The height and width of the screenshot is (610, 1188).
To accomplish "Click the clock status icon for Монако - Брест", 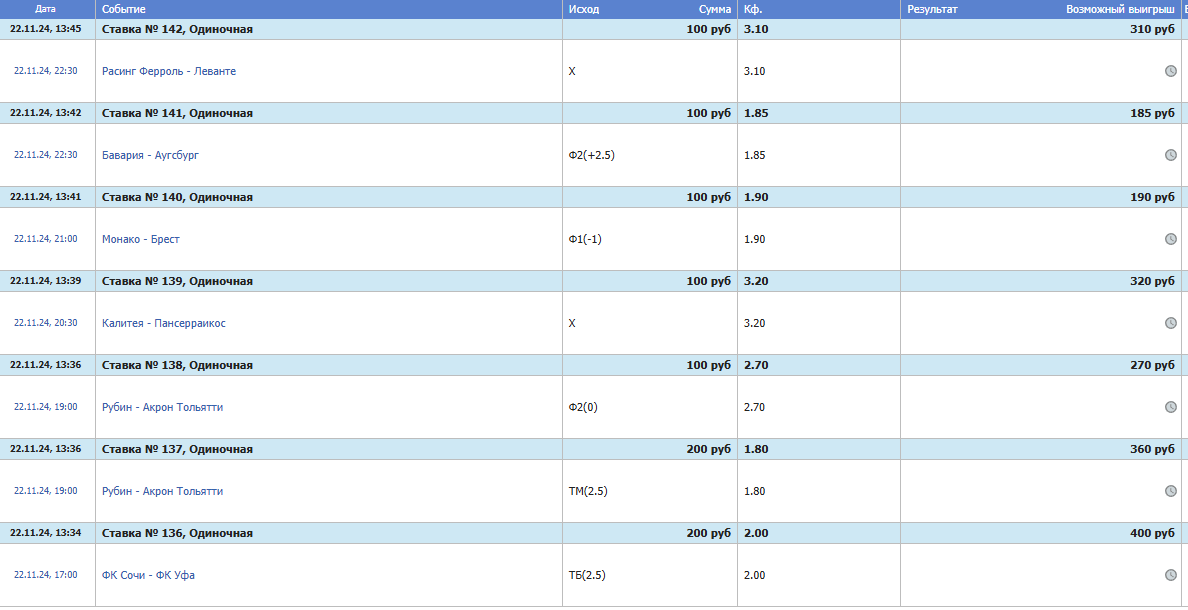I will 1170,239.
